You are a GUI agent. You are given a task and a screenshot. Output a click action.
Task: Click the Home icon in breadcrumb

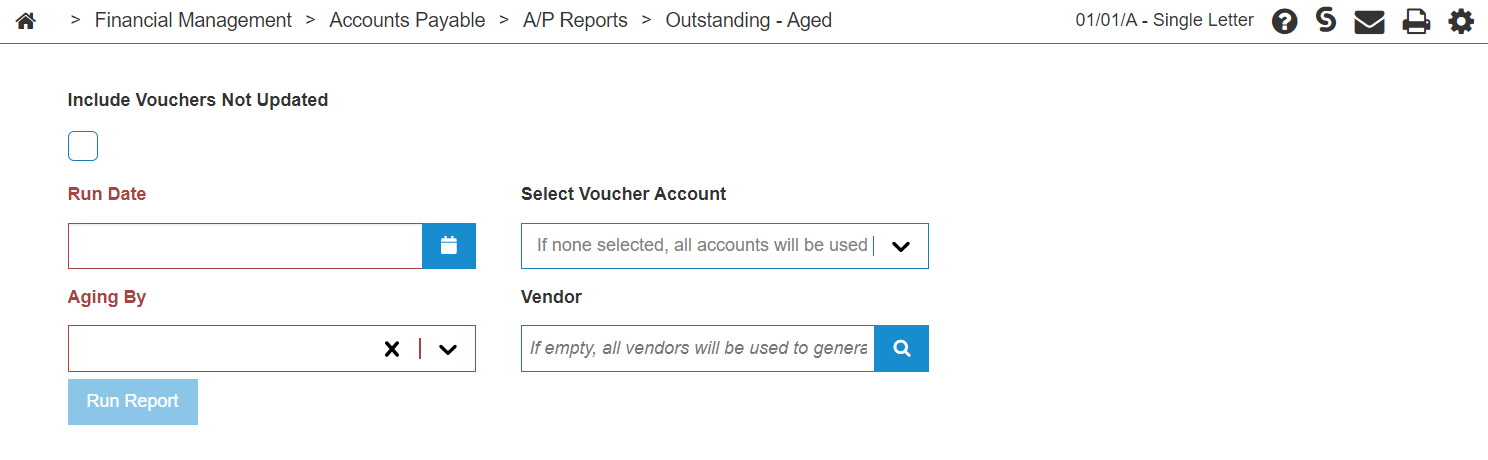coord(26,21)
